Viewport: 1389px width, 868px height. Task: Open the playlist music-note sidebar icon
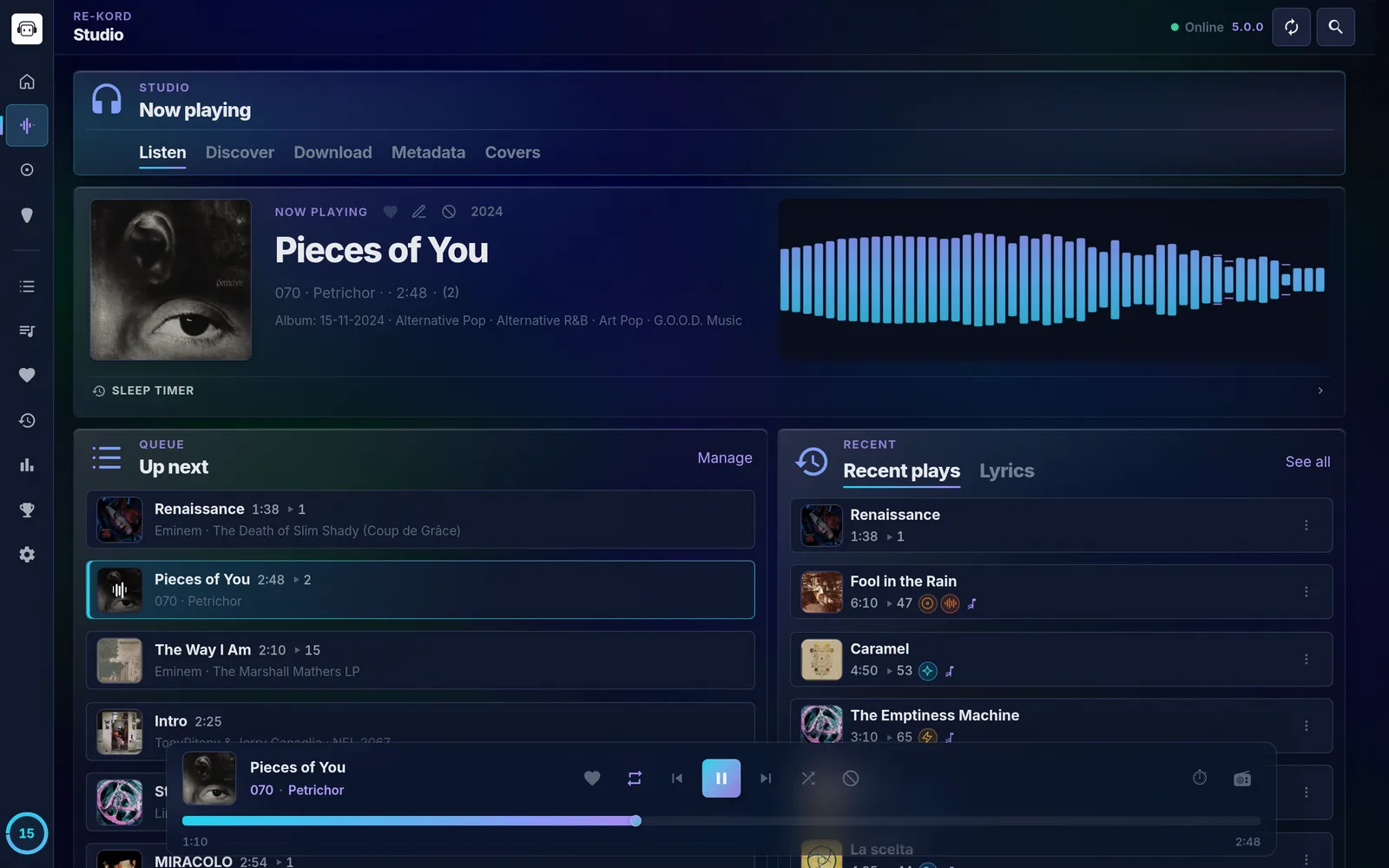(x=27, y=331)
